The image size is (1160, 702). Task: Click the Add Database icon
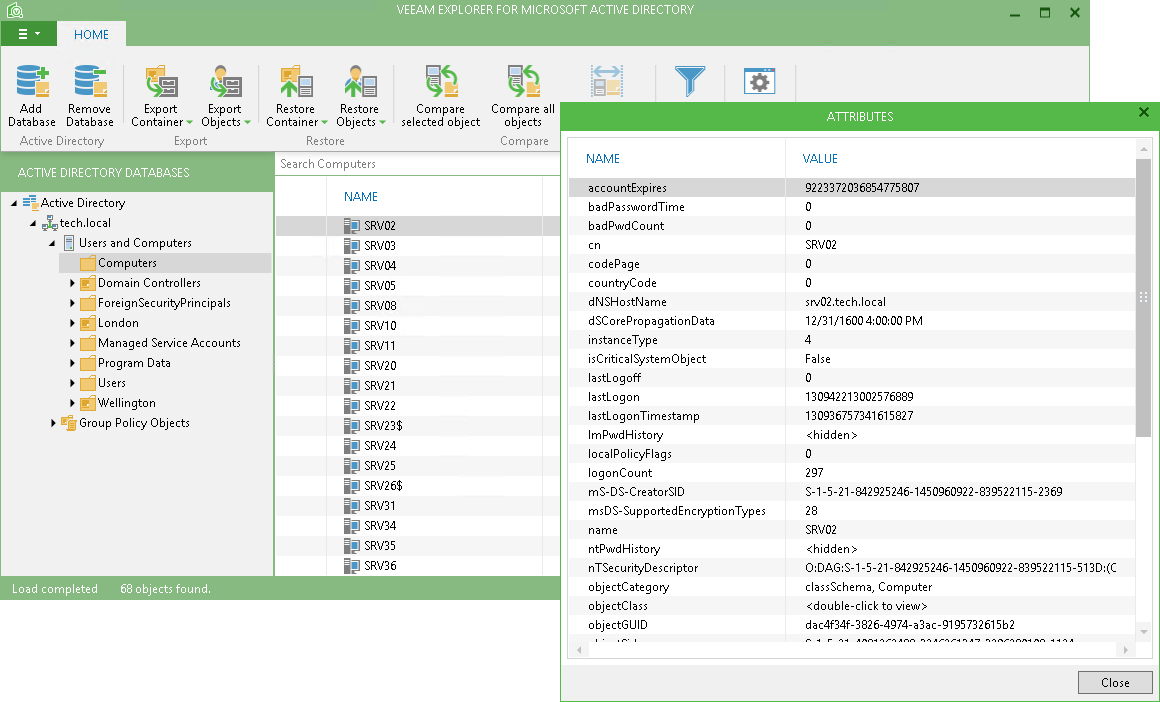click(33, 81)
